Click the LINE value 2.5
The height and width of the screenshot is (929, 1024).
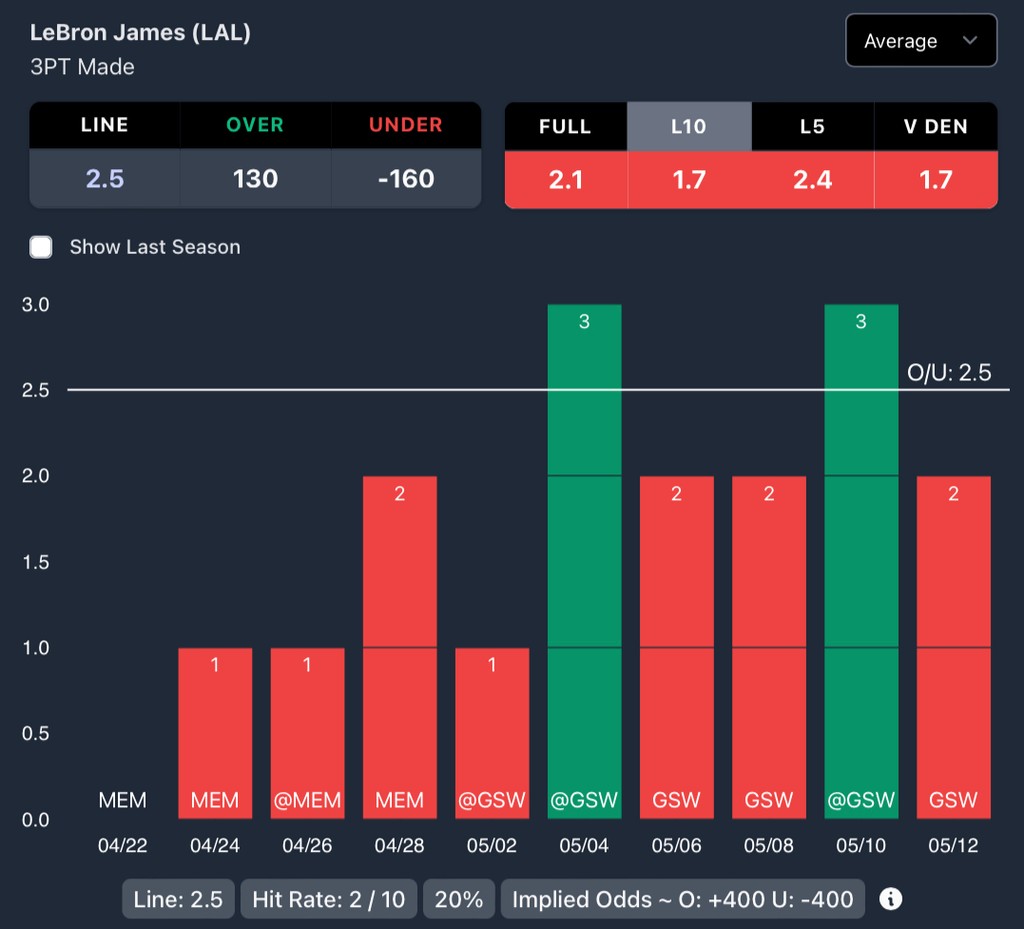pos(105,178)
